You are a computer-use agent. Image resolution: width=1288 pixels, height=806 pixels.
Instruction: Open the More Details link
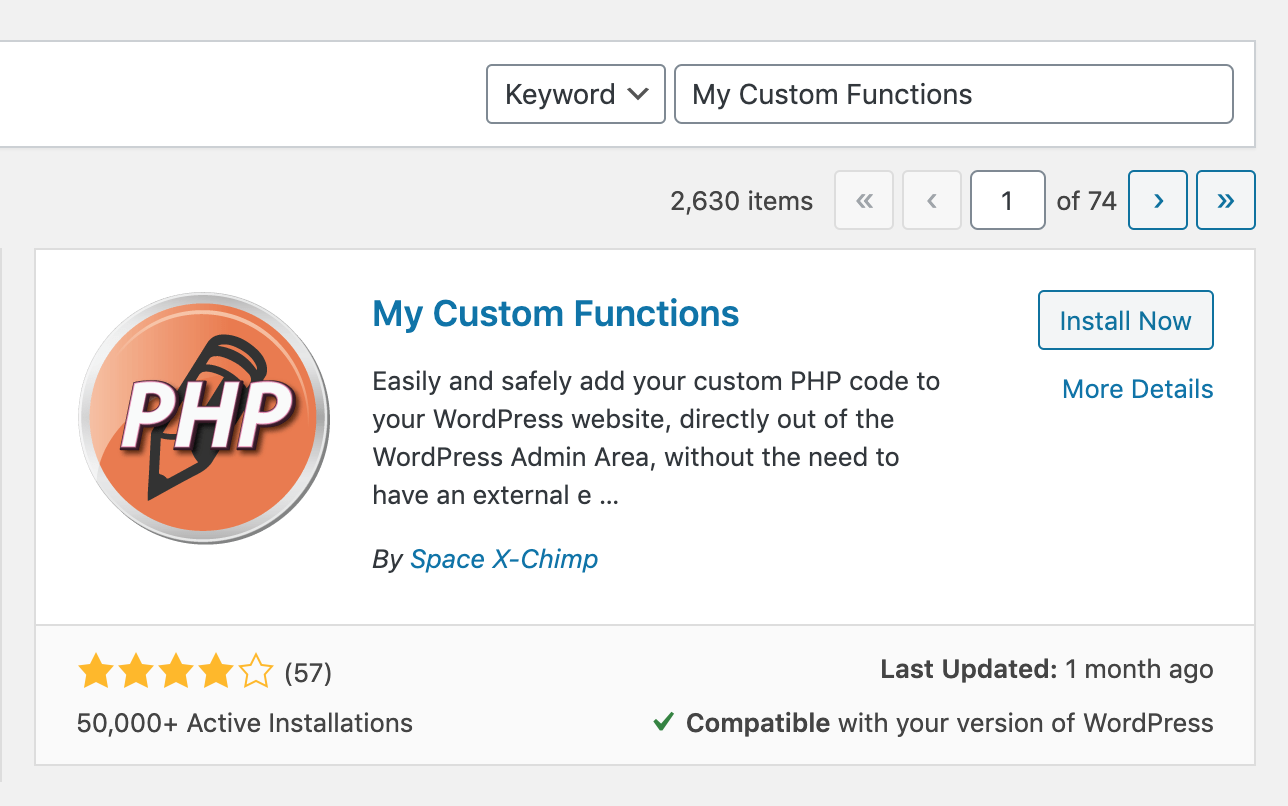point(1137,389)
